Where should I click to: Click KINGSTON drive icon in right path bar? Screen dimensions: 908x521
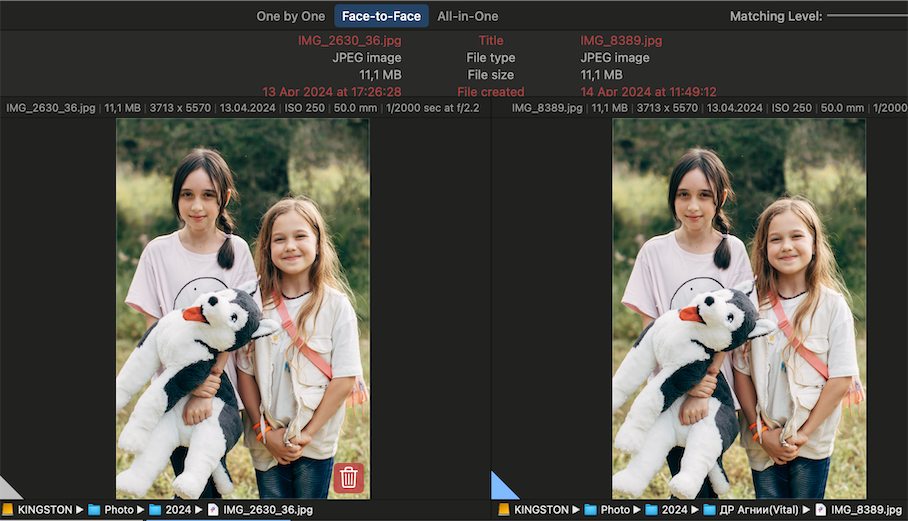tap(504, 509)
